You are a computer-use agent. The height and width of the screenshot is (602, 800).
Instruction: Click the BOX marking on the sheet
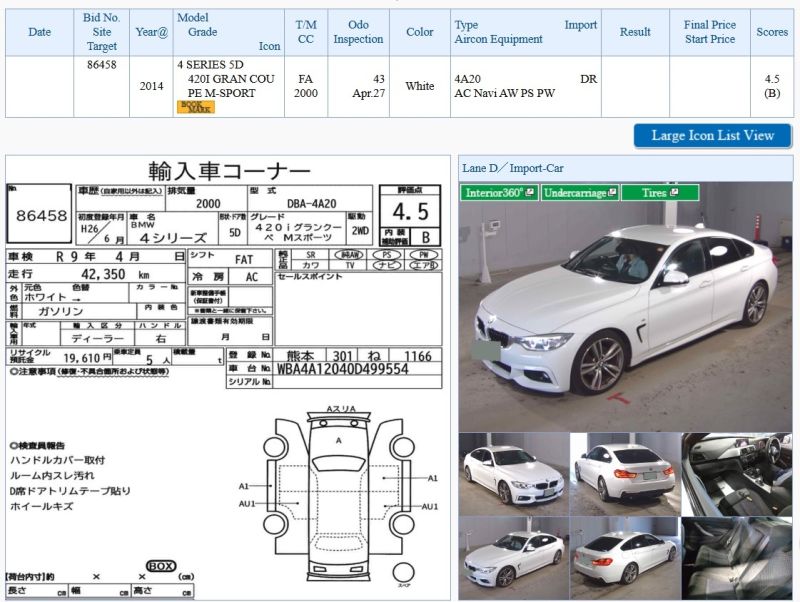[x=161, y=566]
